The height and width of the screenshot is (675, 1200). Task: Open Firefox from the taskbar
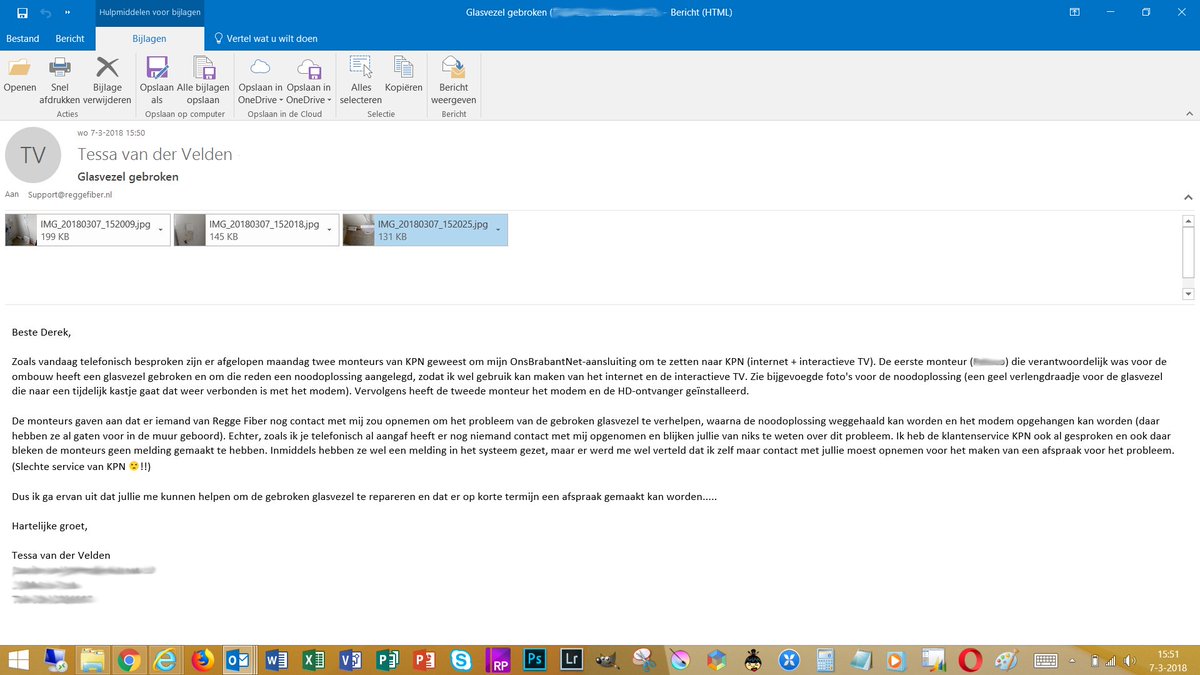click(202, 659)
